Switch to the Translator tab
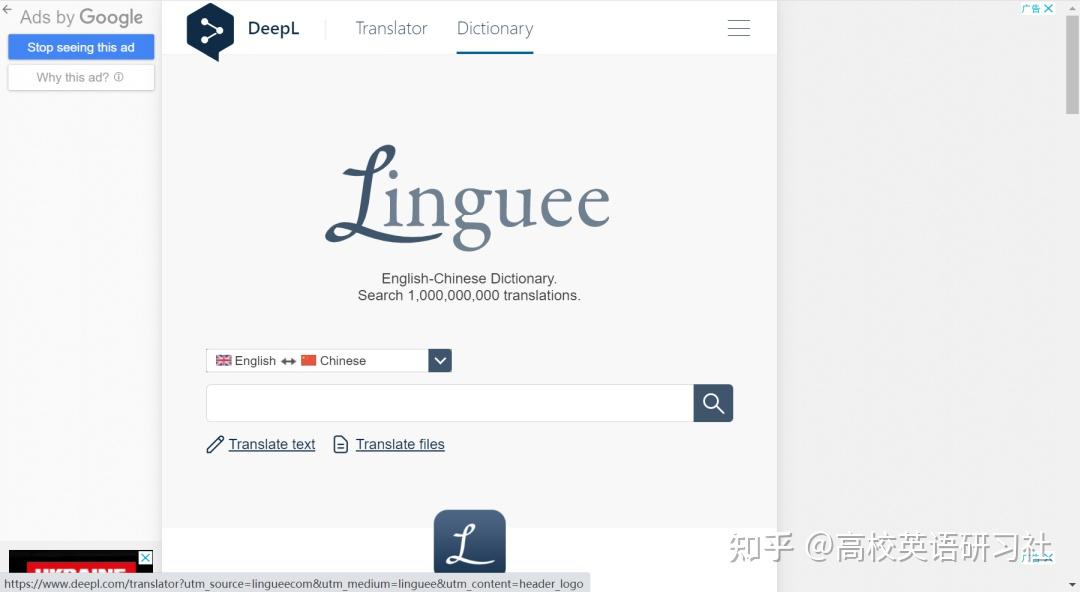The image size is (1080, 592). coord(391,28)
